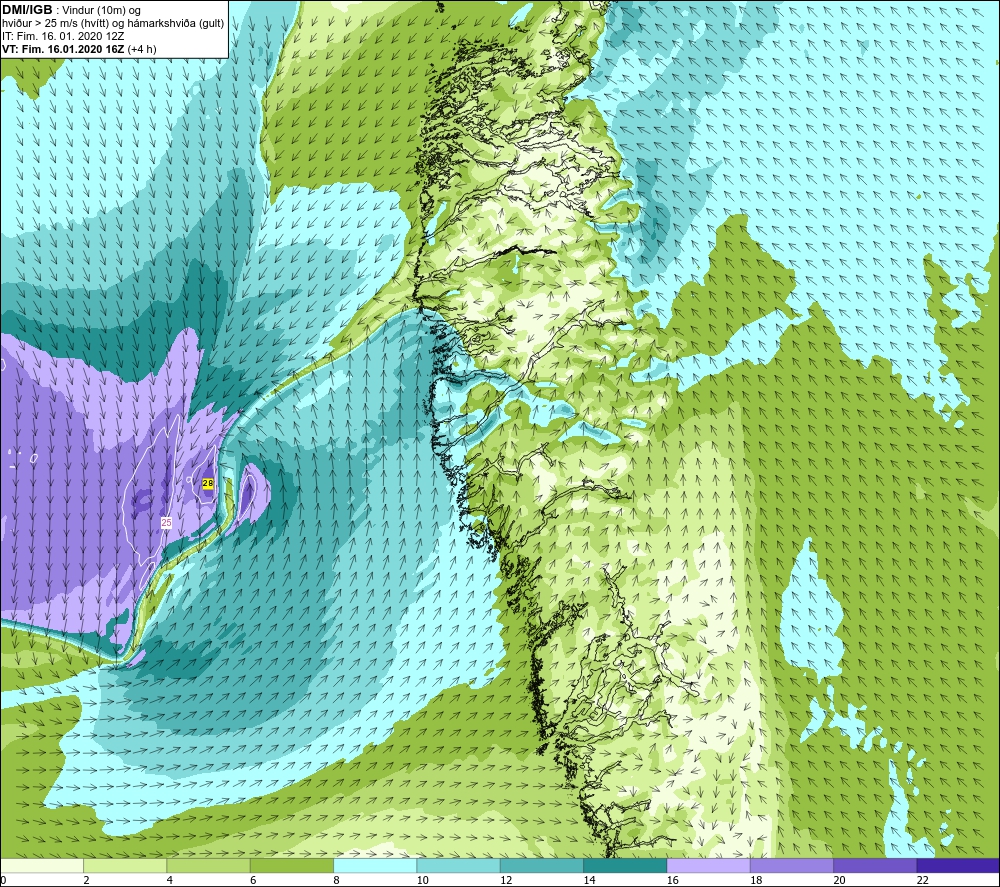Click the 12–14 m/s teal legend swatch

point(541,865)
